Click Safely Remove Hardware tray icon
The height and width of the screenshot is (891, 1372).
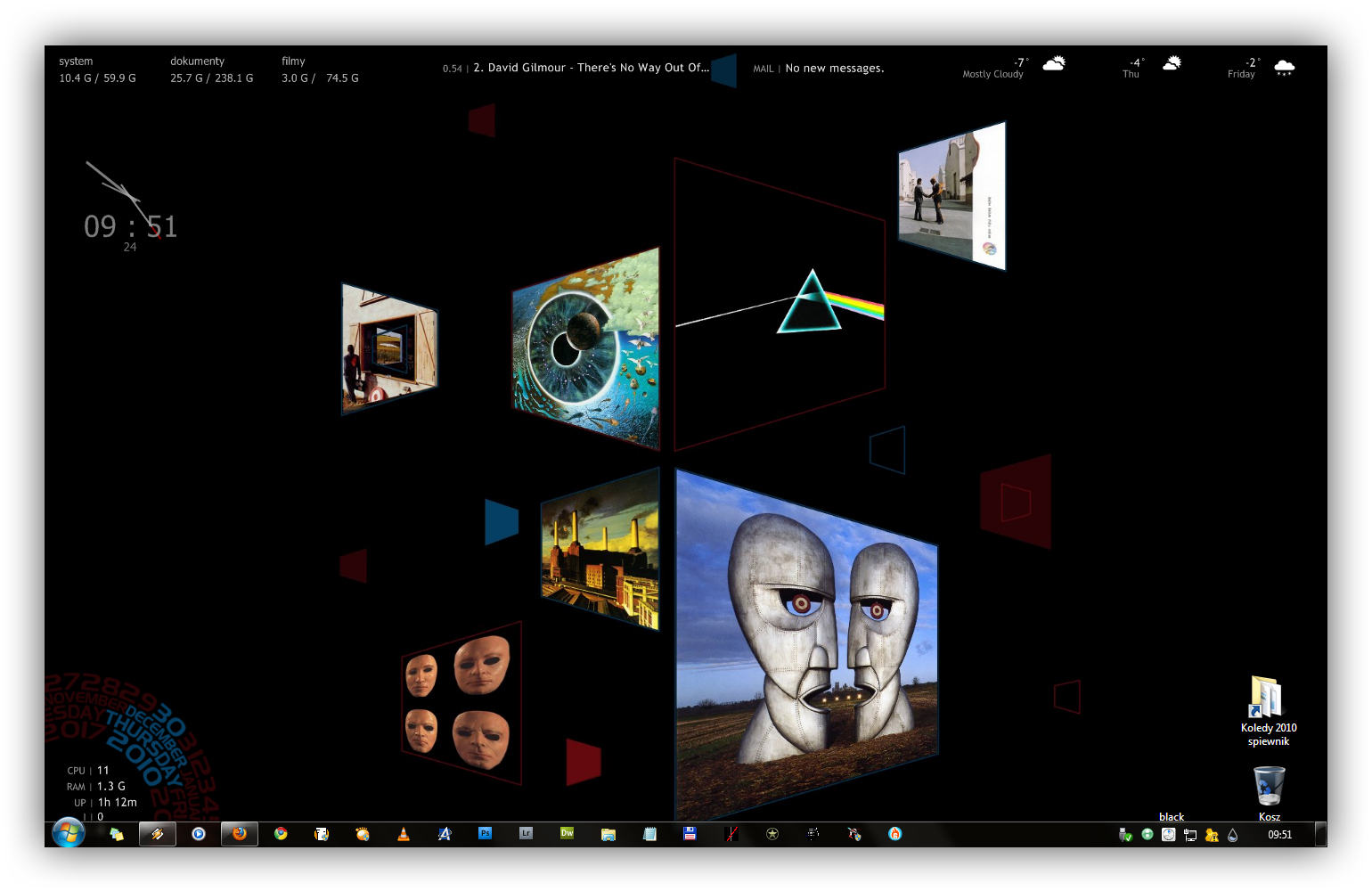click(x=1125, y=835)
